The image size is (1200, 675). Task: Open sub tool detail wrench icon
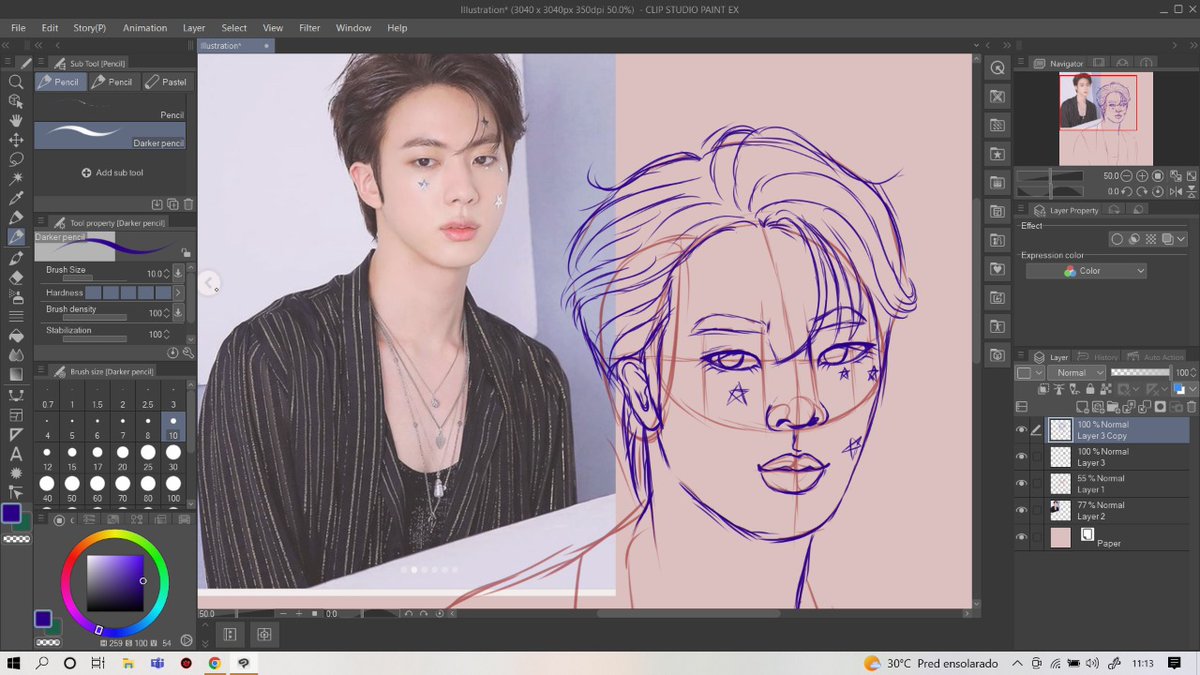tap(188, 352)
